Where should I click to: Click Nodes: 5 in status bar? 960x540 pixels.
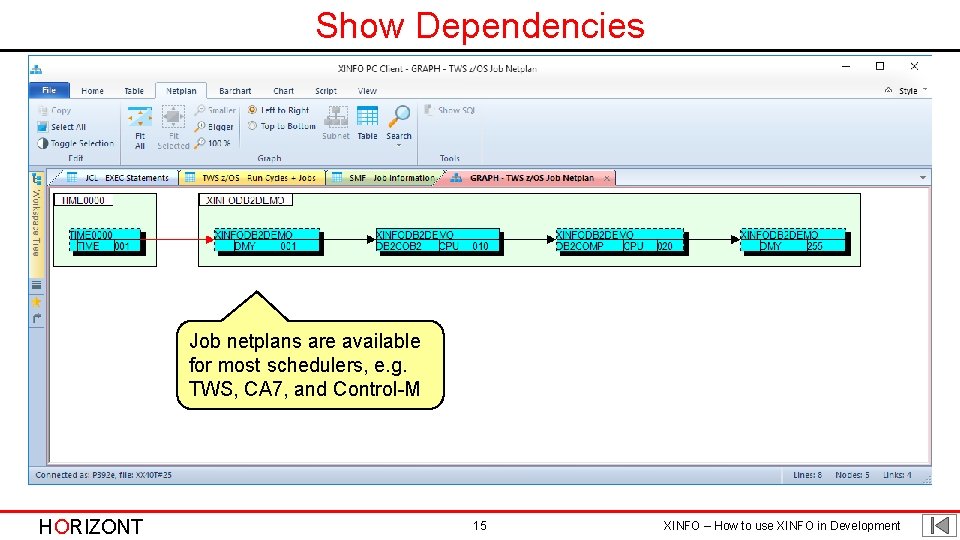tap(852, 475)
